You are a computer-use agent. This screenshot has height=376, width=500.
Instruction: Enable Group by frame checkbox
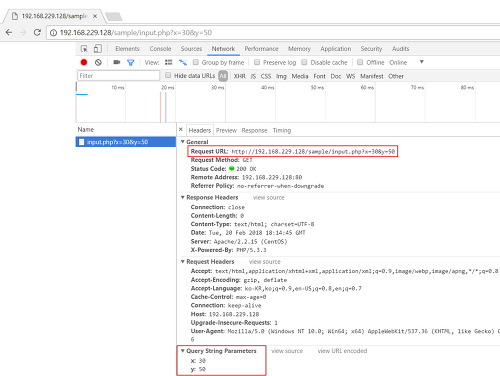pyautogui.click(x=196, y=62)
